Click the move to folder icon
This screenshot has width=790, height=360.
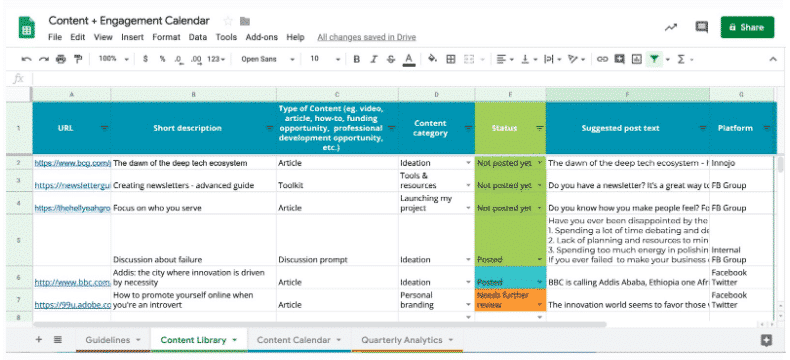[245, 21]
